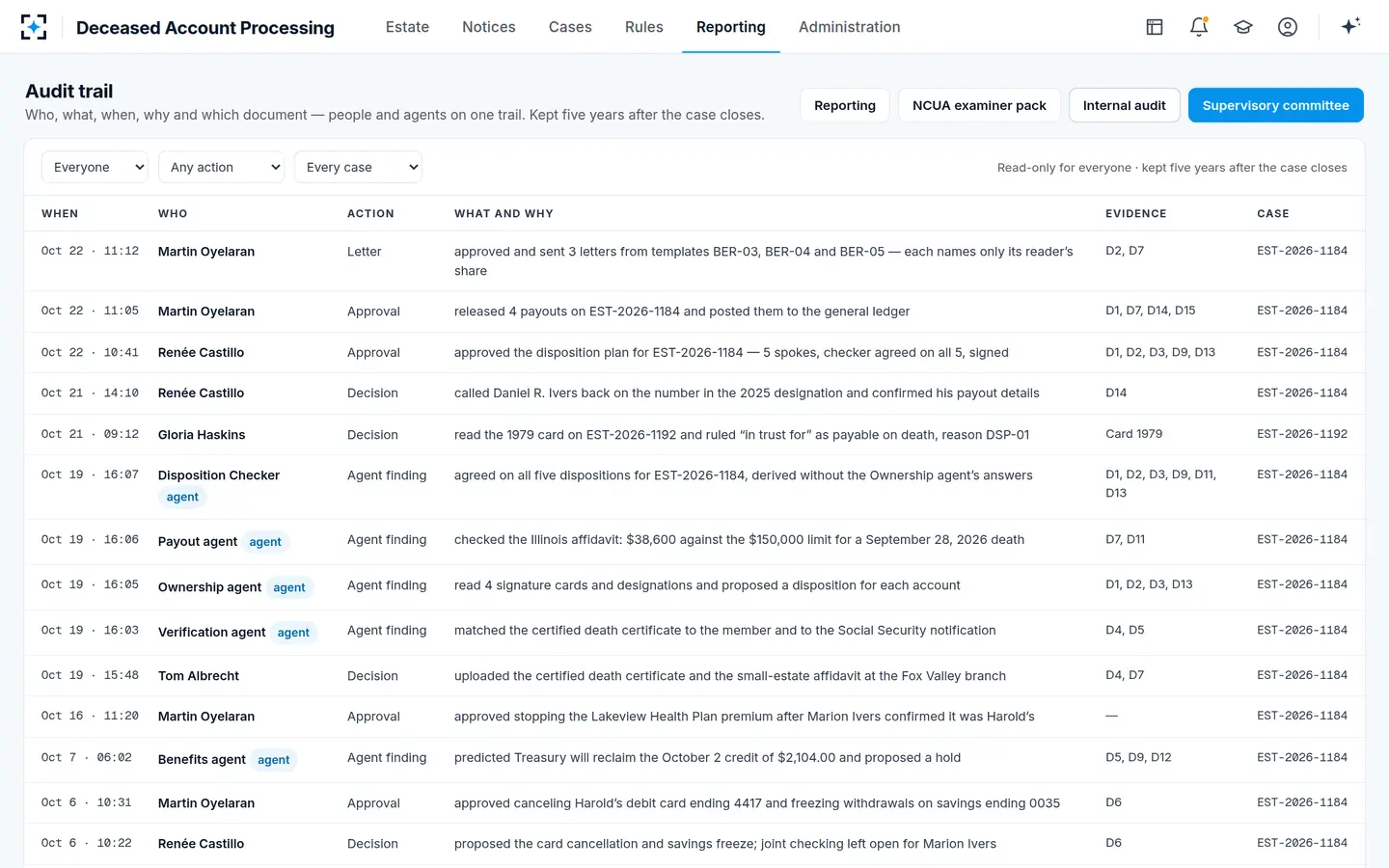Open the layout panel icon in header
This screenshot has width=1389, height=868.
(x=1155, y=27)
